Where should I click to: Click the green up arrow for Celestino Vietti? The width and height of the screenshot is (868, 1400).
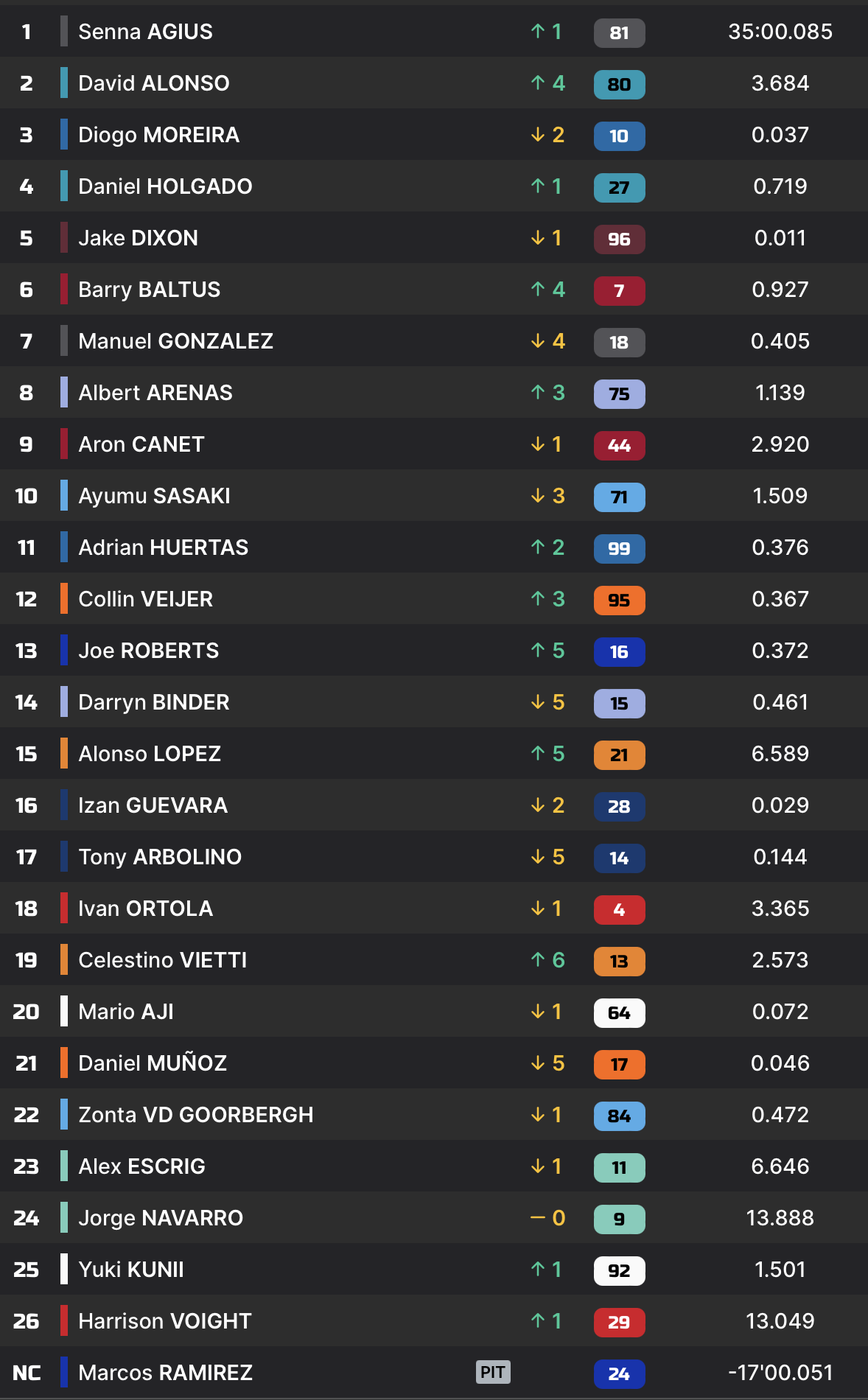point(538,959)
